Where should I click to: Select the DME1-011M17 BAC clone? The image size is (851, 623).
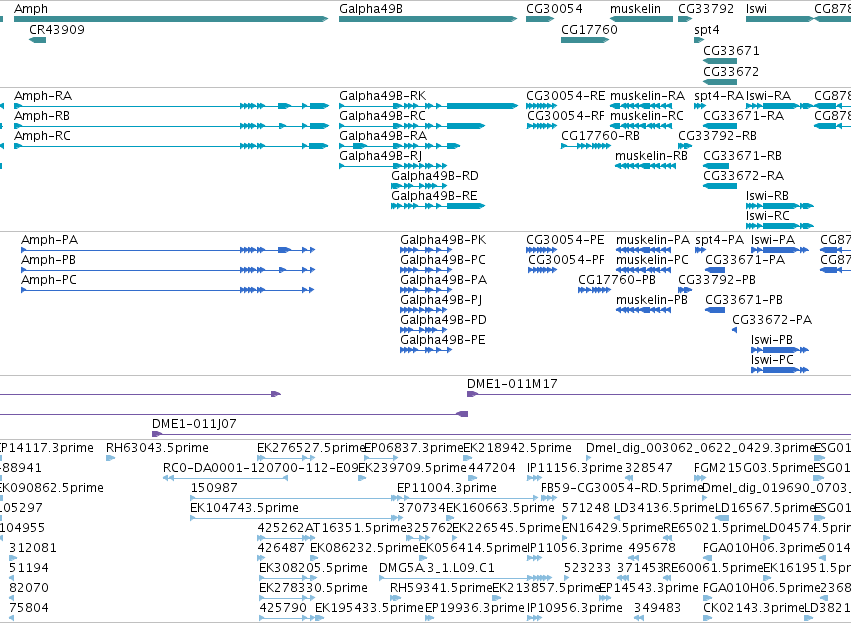click(659, 395)
